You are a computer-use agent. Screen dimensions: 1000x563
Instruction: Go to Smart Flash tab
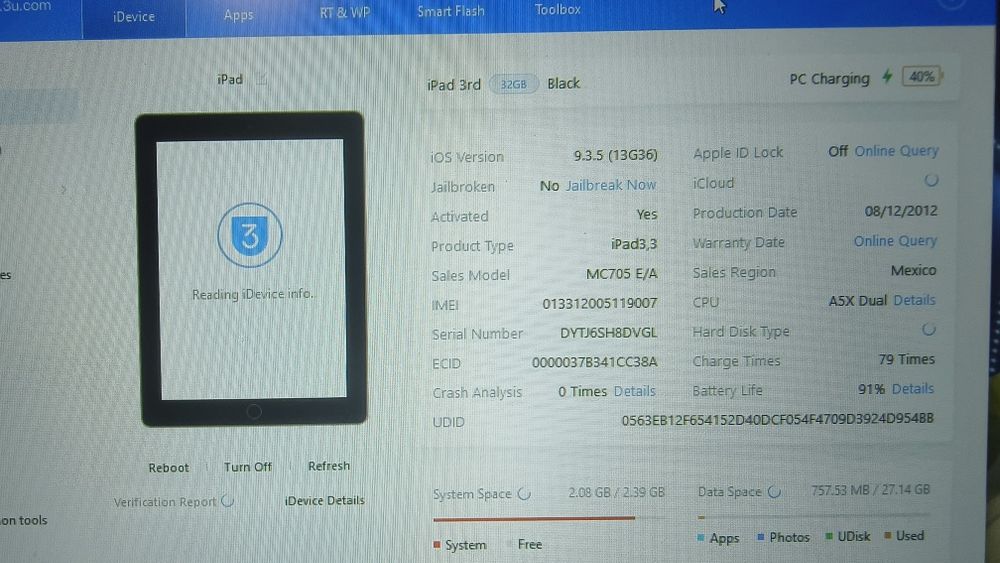[451, 11]
